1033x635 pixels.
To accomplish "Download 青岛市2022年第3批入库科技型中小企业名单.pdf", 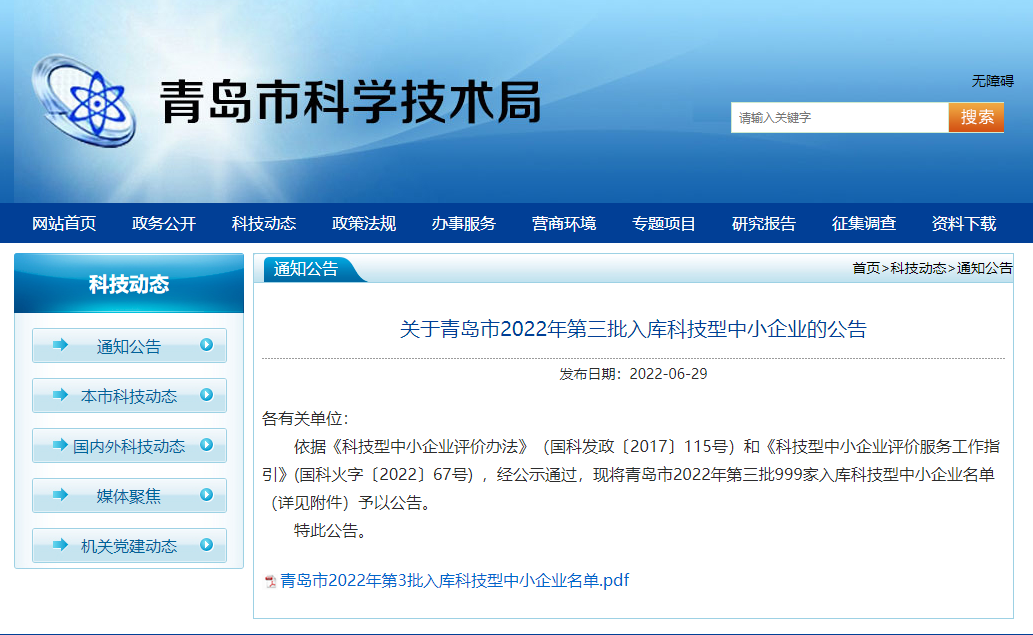I will pos(454,580).
